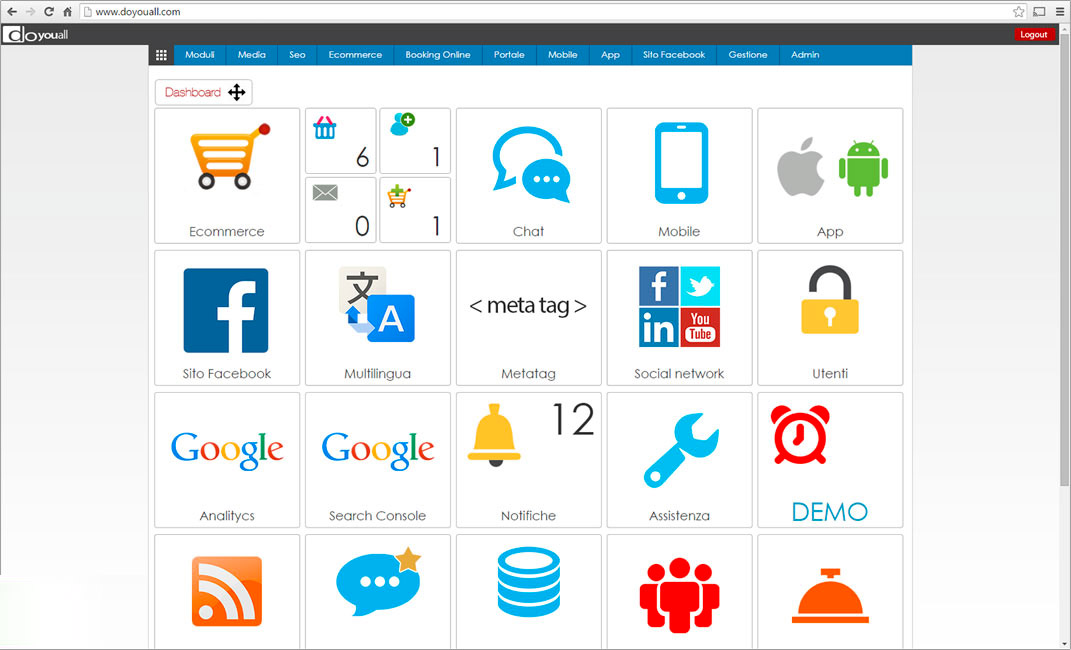
Task: Click the speech bubble with star tile
Action: [378, 592]
